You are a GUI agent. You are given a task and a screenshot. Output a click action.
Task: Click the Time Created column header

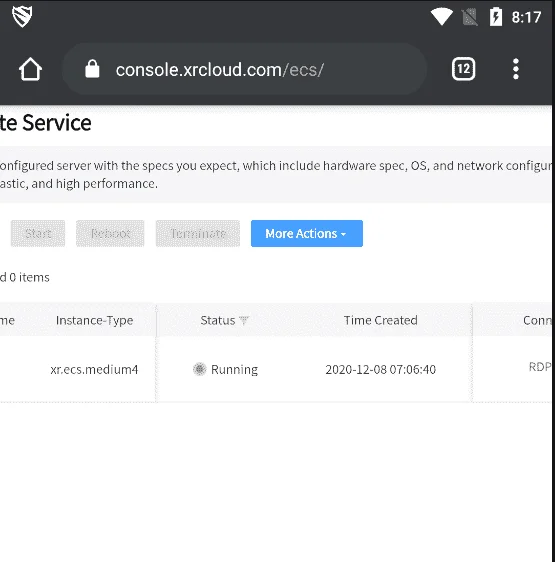pyautogui.click(x=380, y=320)
